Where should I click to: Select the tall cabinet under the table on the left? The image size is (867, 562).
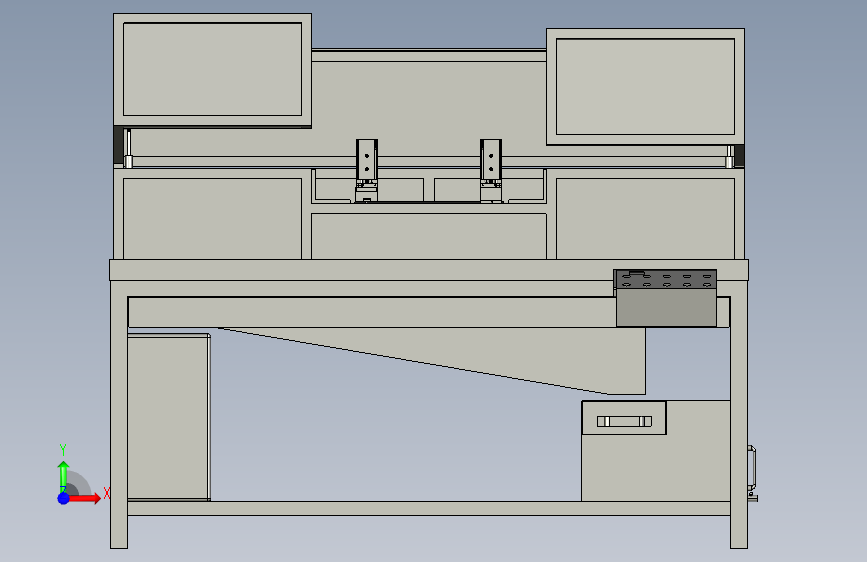pos(169,417)
